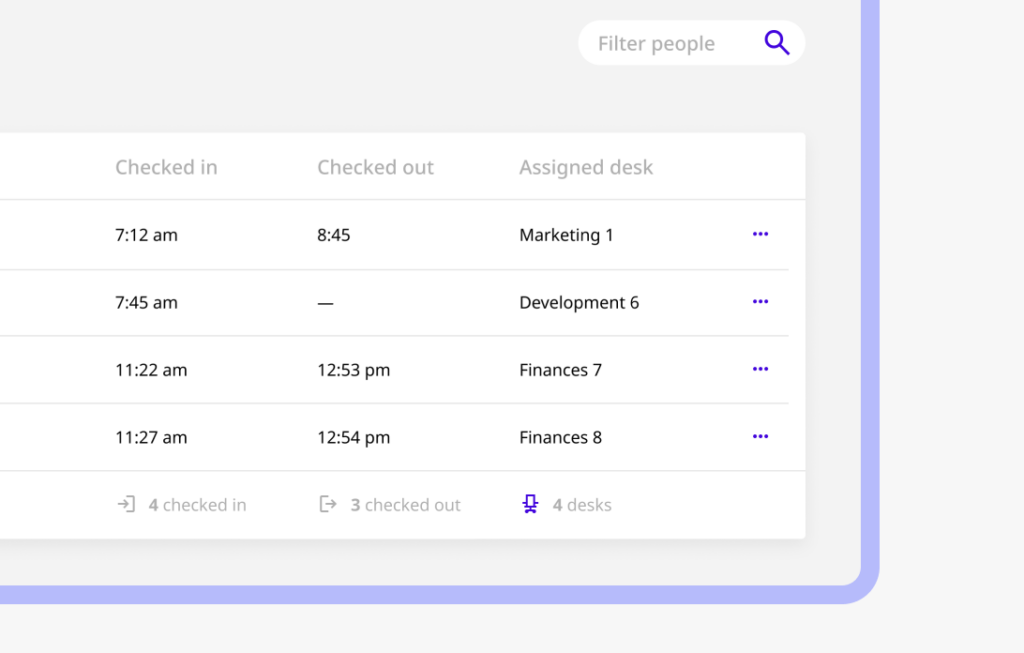Viewport: 1024px width, 653px height.
Task: Select the 12:54 pm checked out time
Action: pyautogui.click(x=353, y=438)
